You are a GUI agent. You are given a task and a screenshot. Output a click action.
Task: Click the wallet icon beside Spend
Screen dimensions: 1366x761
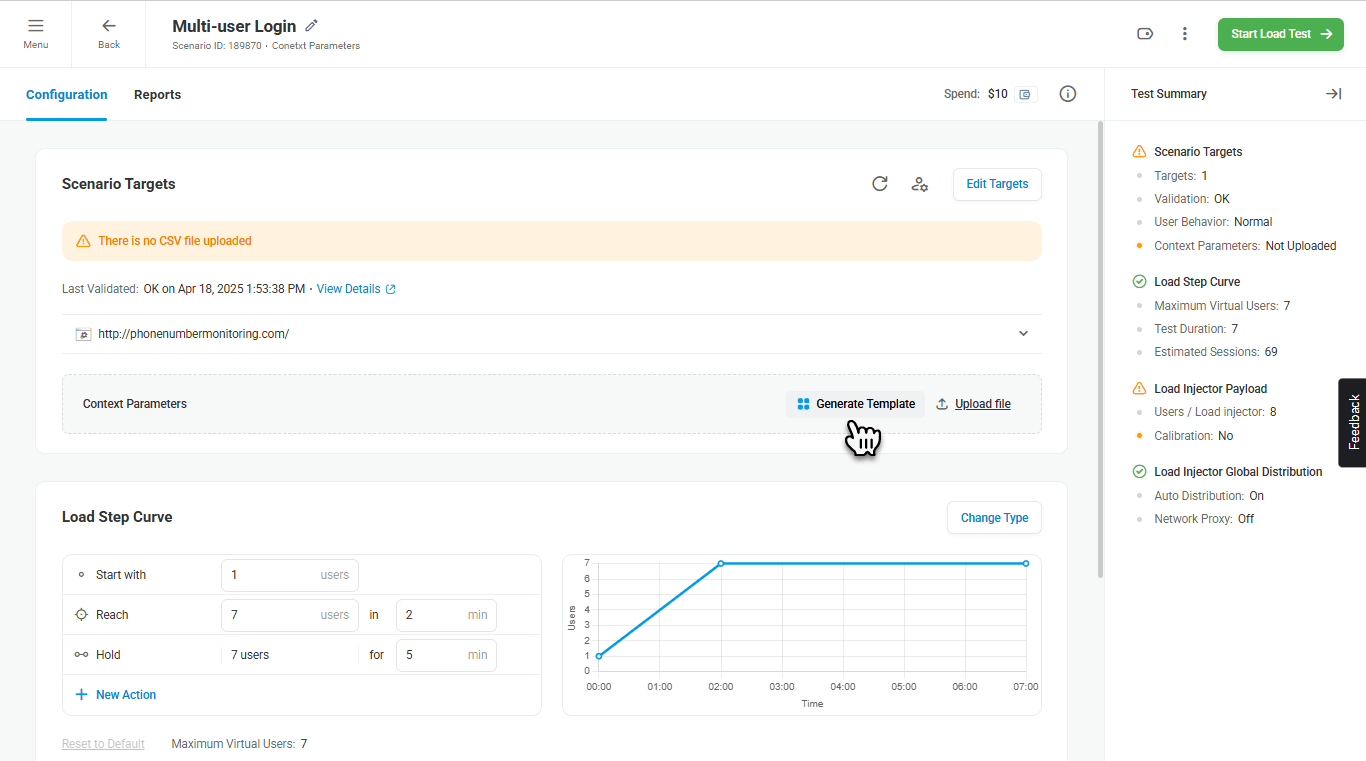point(1025,95)
